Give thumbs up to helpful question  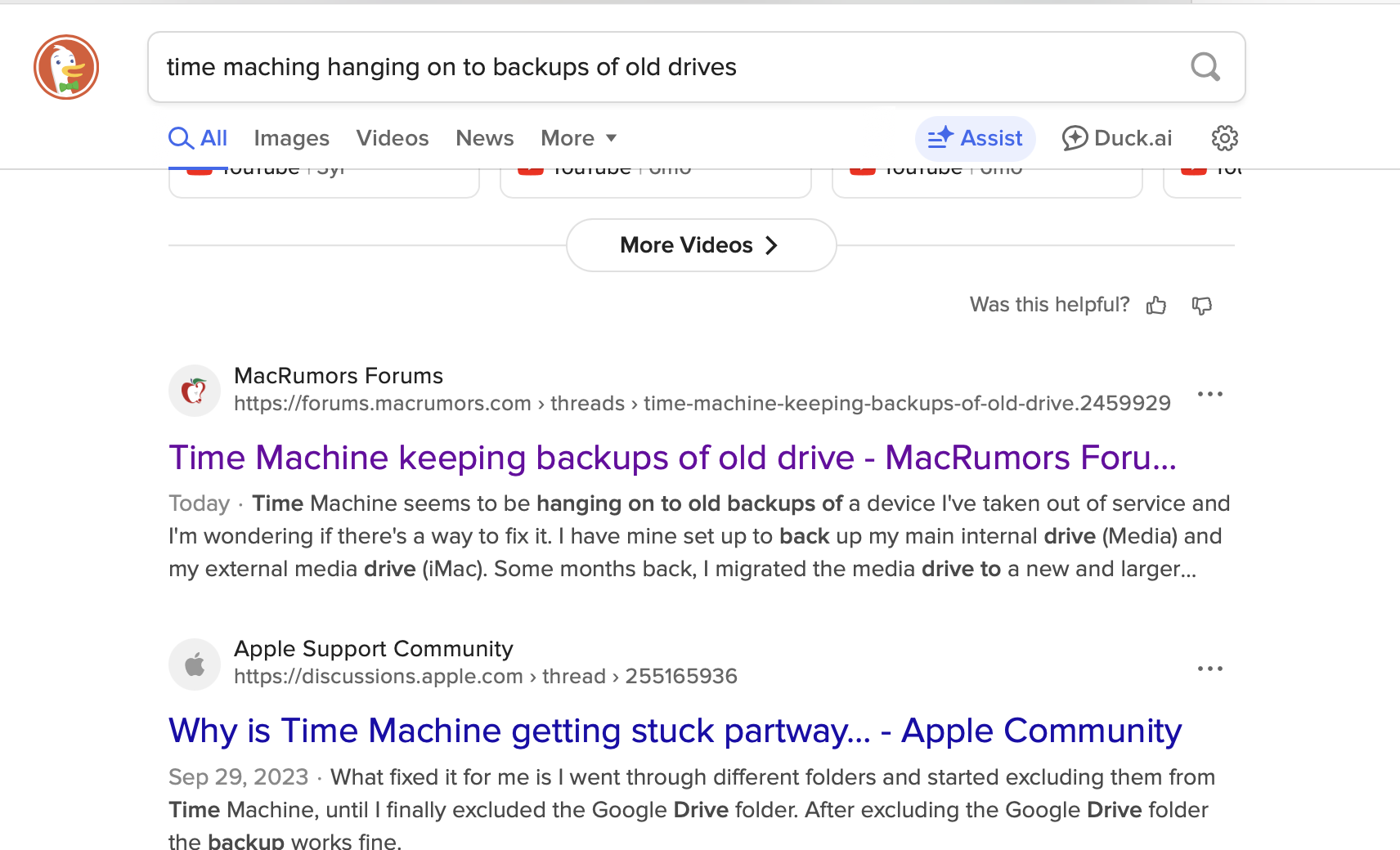click(x=1156, y=305)
